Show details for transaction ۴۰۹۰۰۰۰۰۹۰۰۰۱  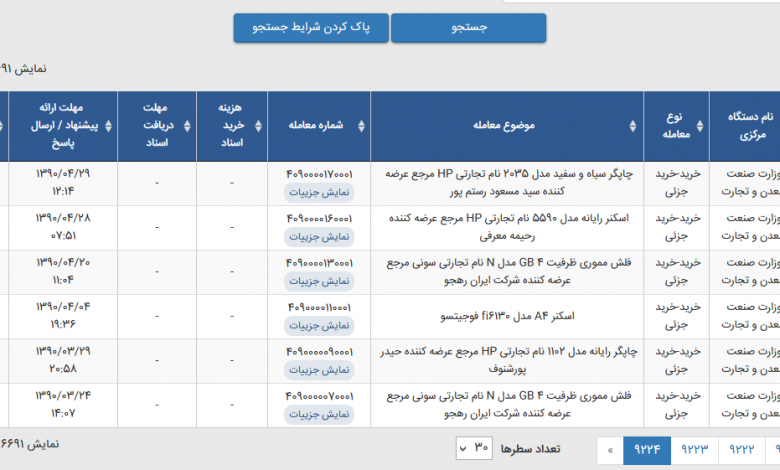click(x=319, y=370)
